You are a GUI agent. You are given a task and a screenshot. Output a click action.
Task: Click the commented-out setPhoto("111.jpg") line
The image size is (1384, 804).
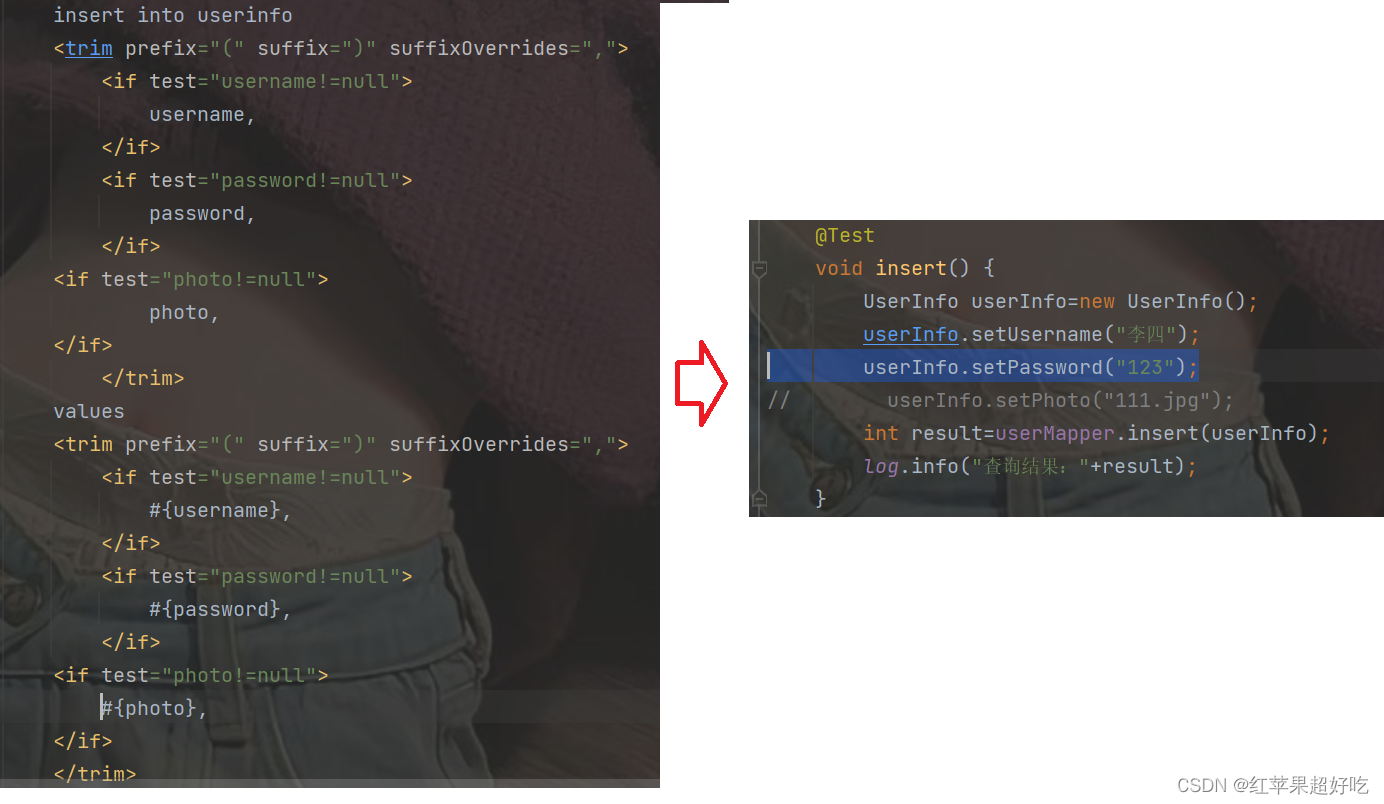[1061, 400]
